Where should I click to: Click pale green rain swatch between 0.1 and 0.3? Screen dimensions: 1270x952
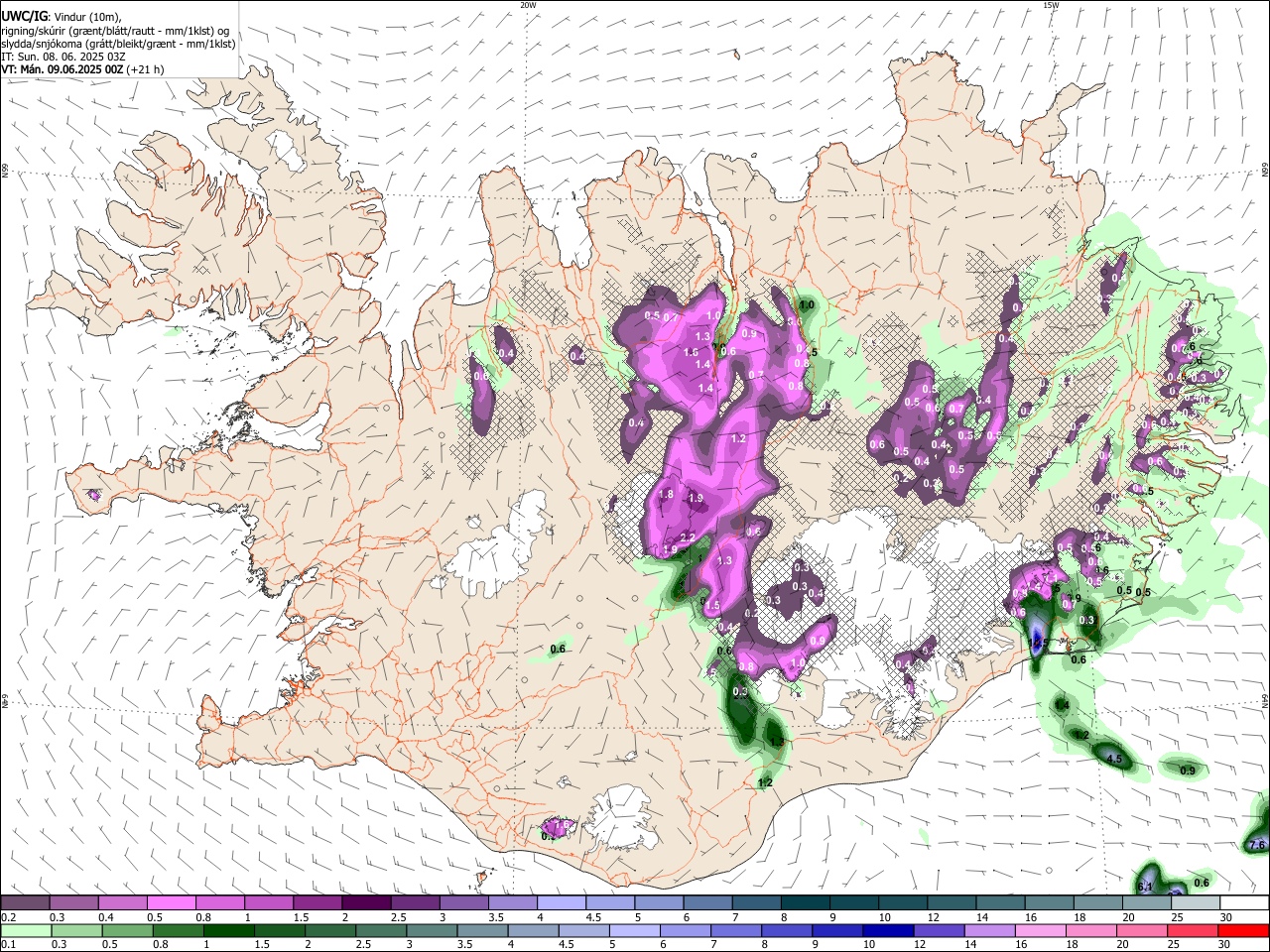[x=25, y=930]
